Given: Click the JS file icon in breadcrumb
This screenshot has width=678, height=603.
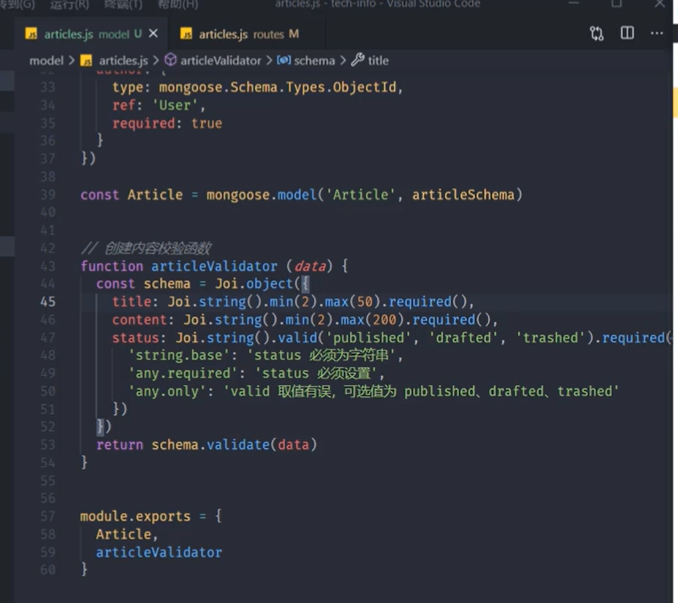Looking at the screenshot, I should click(x=86, y=61).
